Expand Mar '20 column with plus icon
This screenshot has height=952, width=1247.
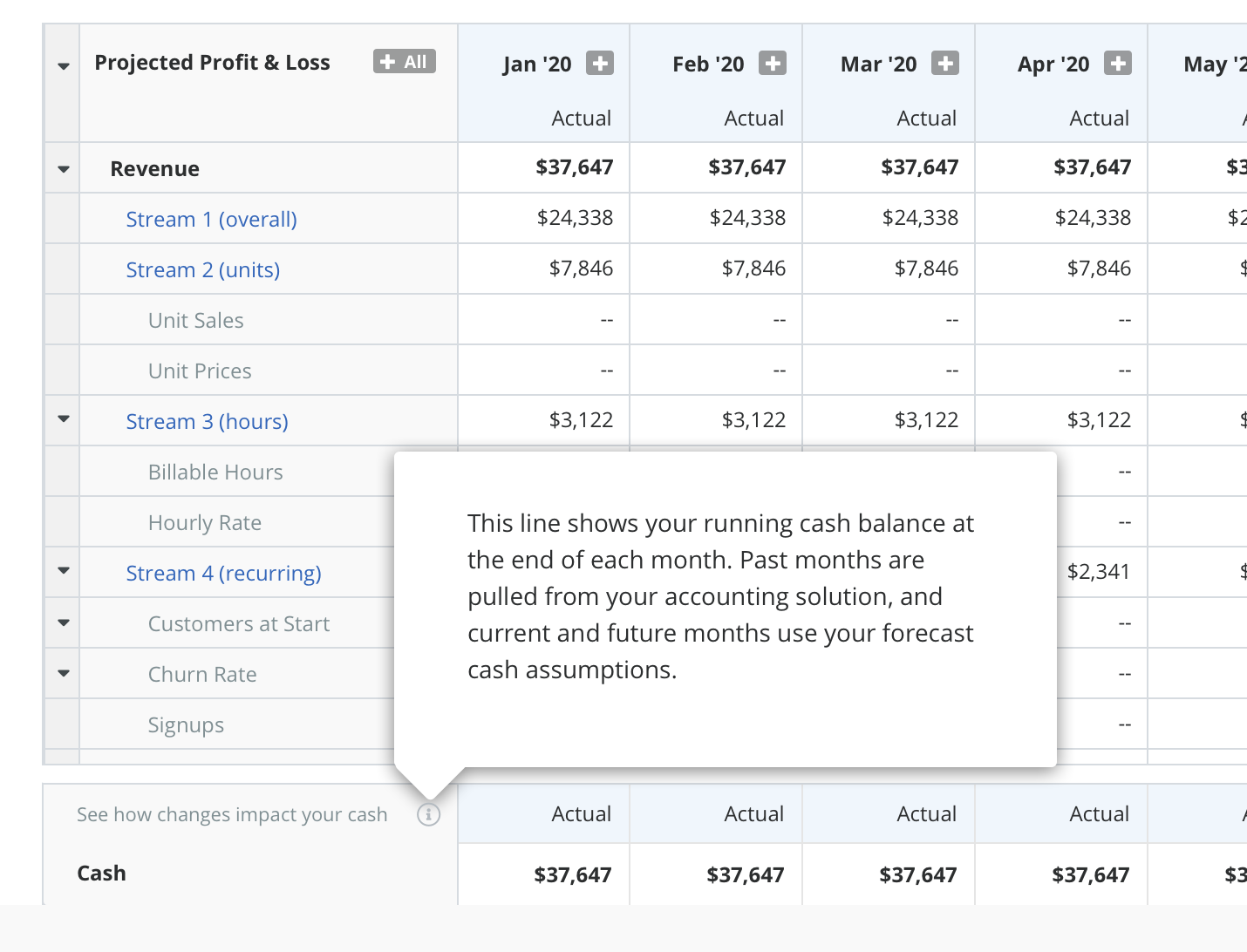pos(944,64)
